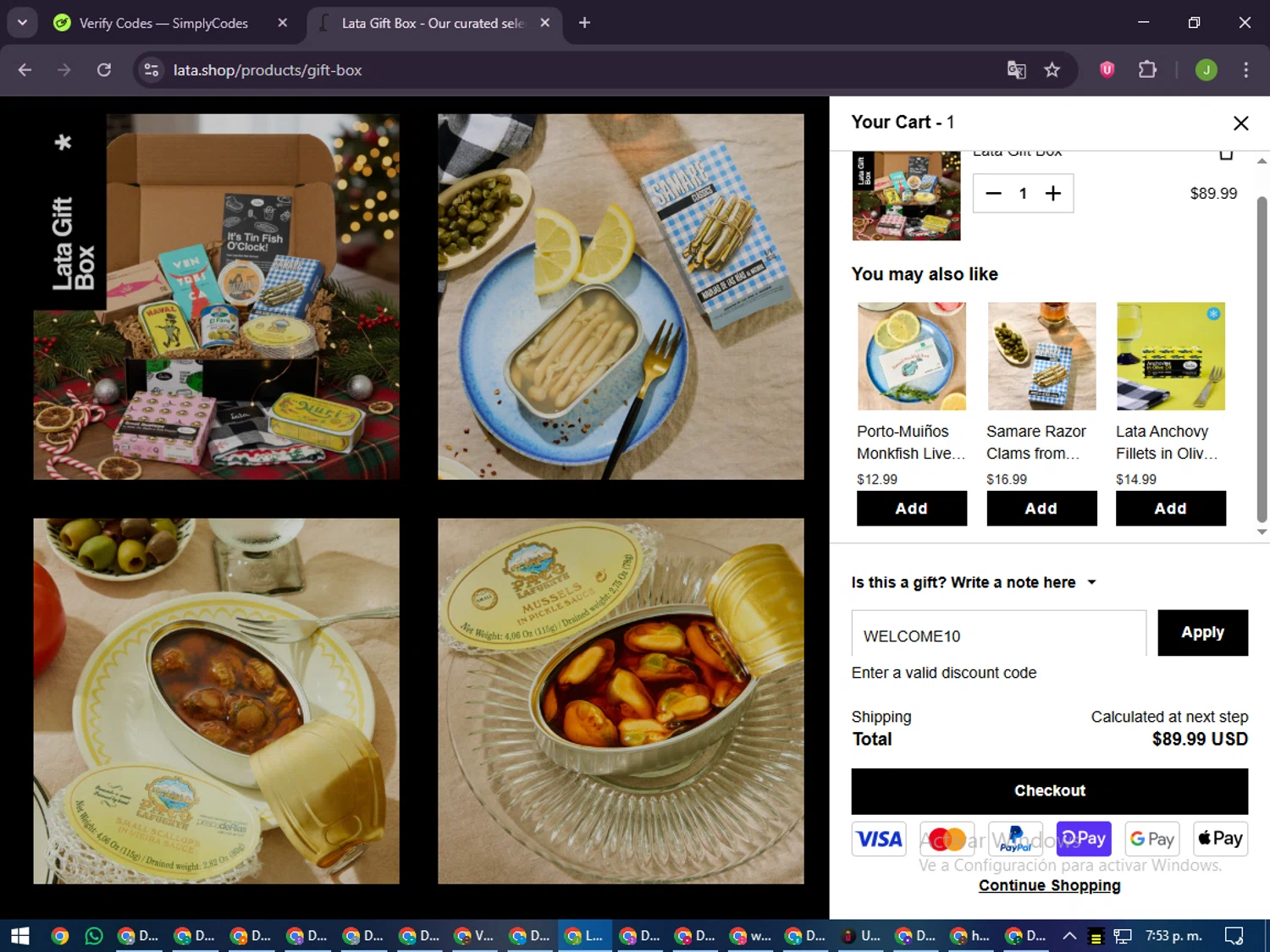Click the cart scrollbar down arrow

[1262, 532]
